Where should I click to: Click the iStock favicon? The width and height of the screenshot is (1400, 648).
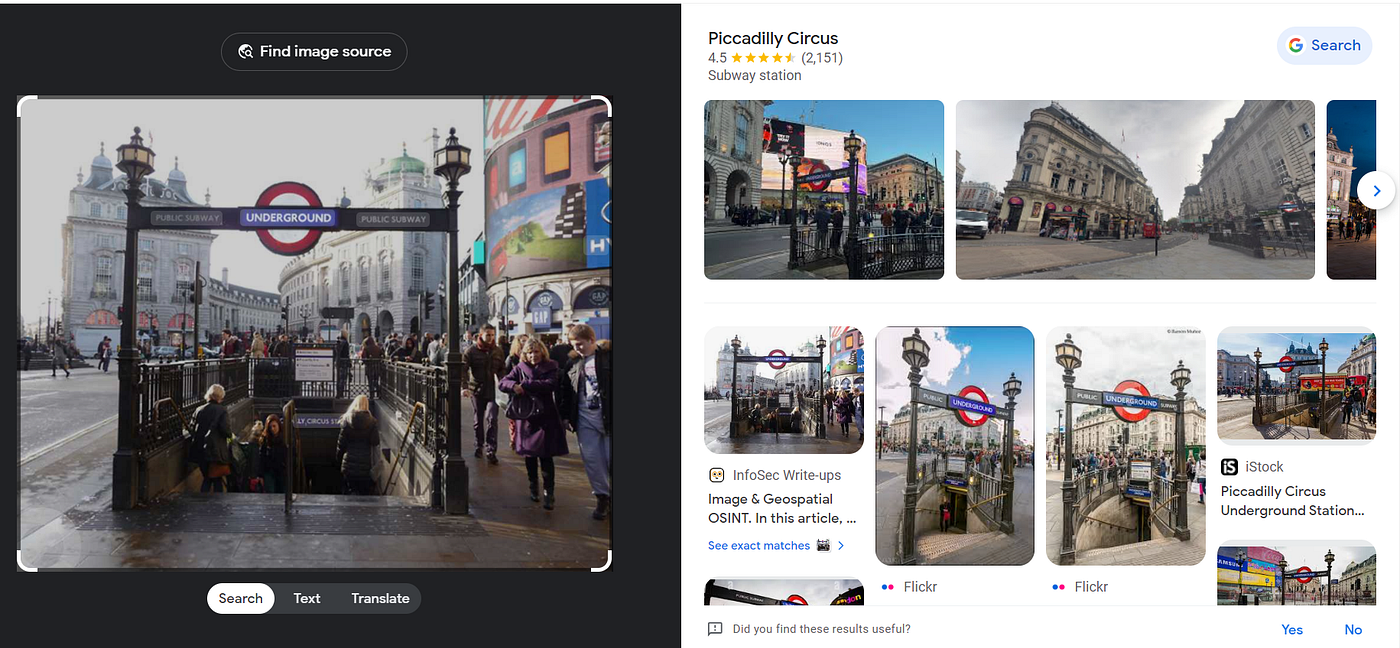pos(1229,467)
